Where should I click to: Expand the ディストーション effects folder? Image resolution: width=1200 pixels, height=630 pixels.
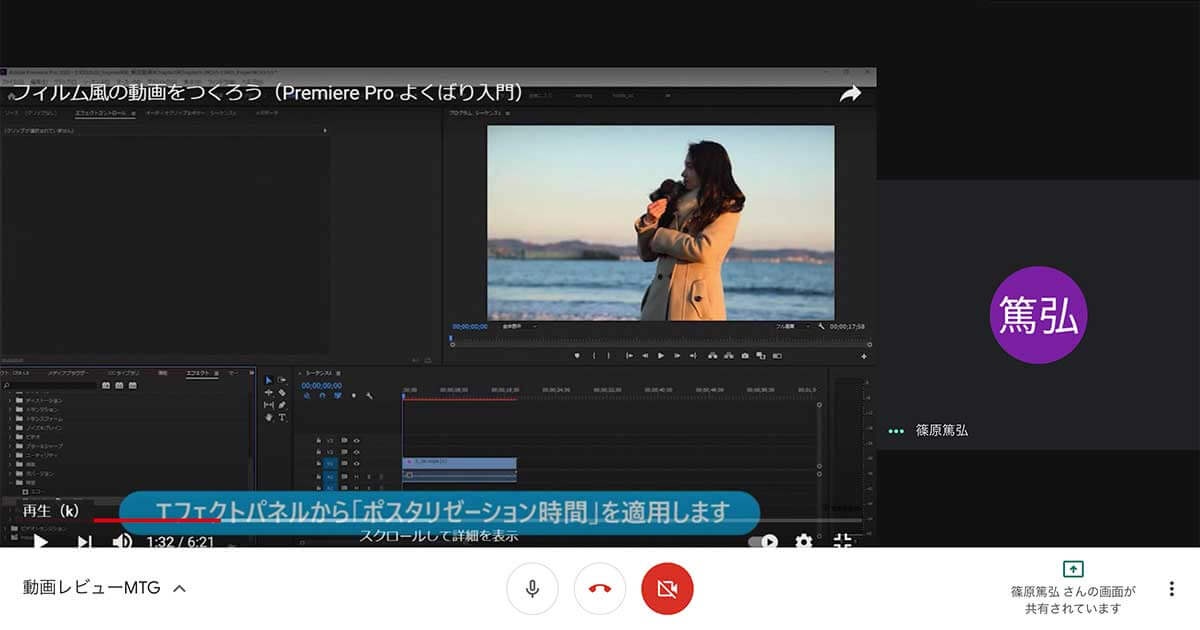9,400
